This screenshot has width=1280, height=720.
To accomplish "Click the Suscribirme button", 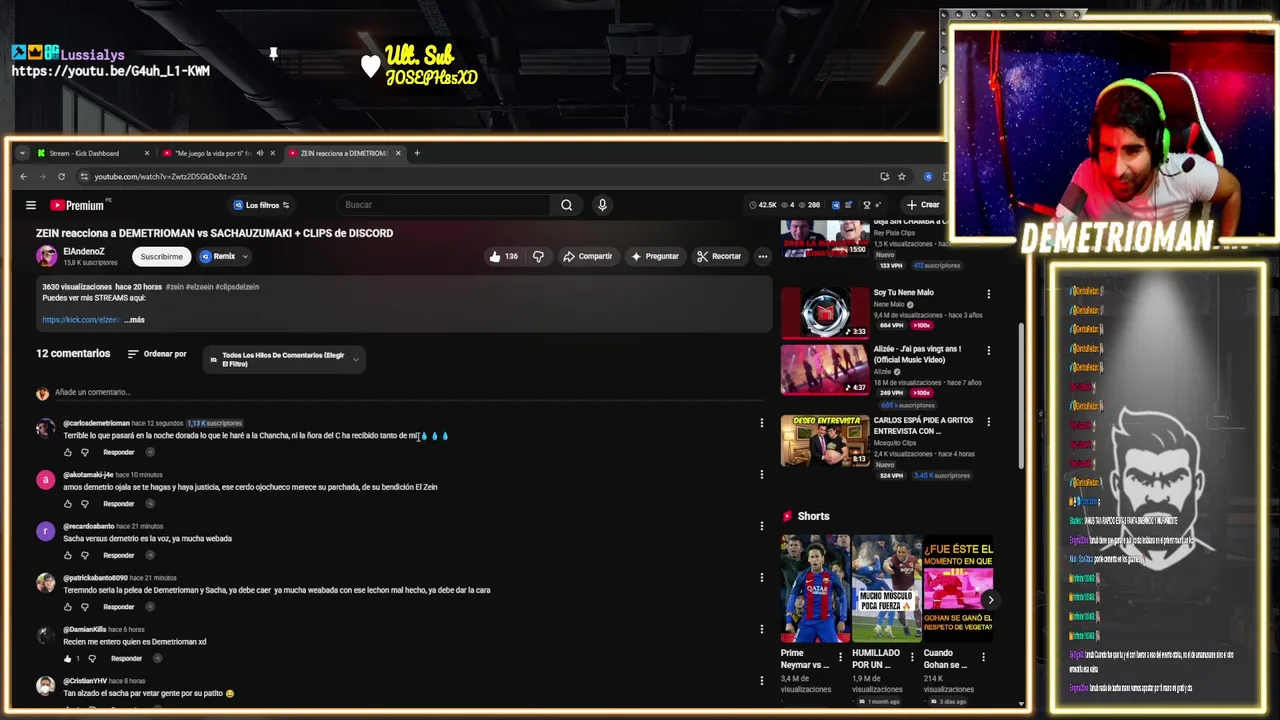I will coord(161,256).
